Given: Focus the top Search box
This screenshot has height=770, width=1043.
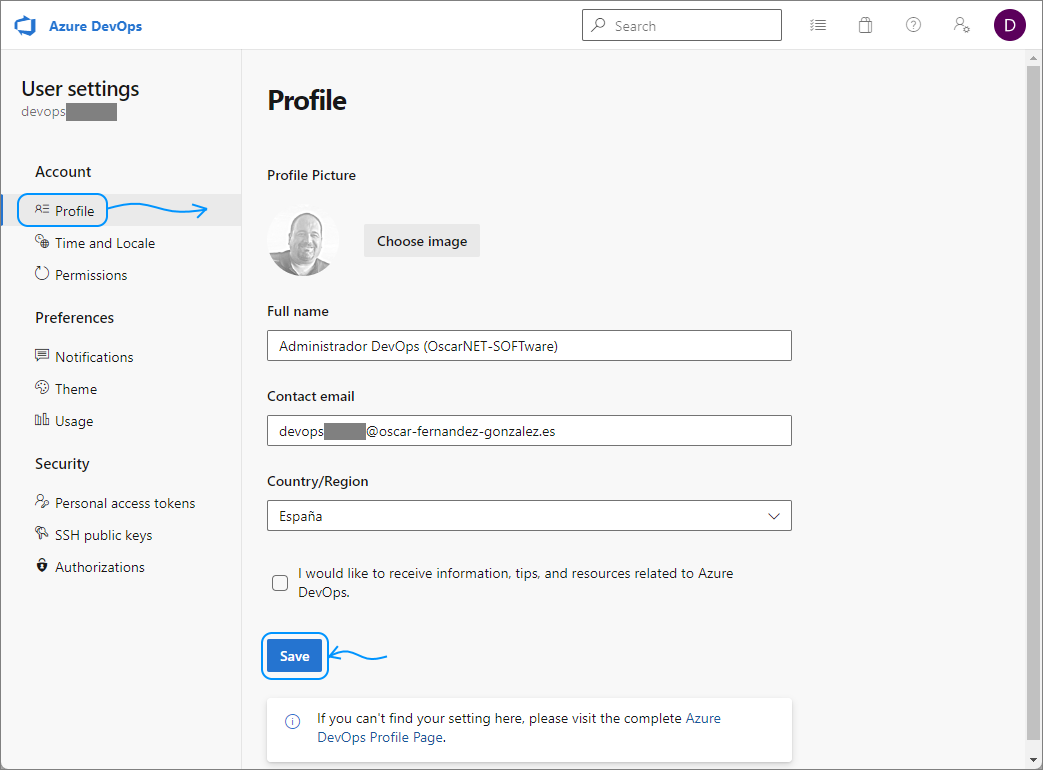Looking at the screenshot, I should pyautogui.click(x=682, y=25).
